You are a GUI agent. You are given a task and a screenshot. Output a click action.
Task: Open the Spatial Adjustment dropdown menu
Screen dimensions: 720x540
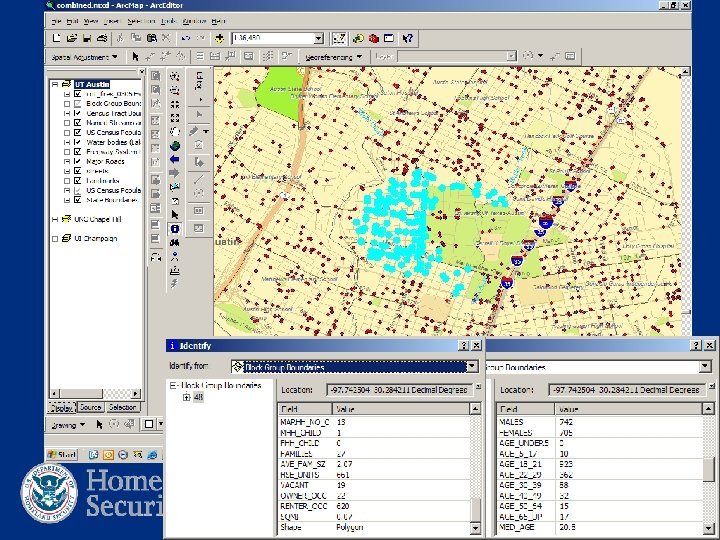(x=85, y=57)
